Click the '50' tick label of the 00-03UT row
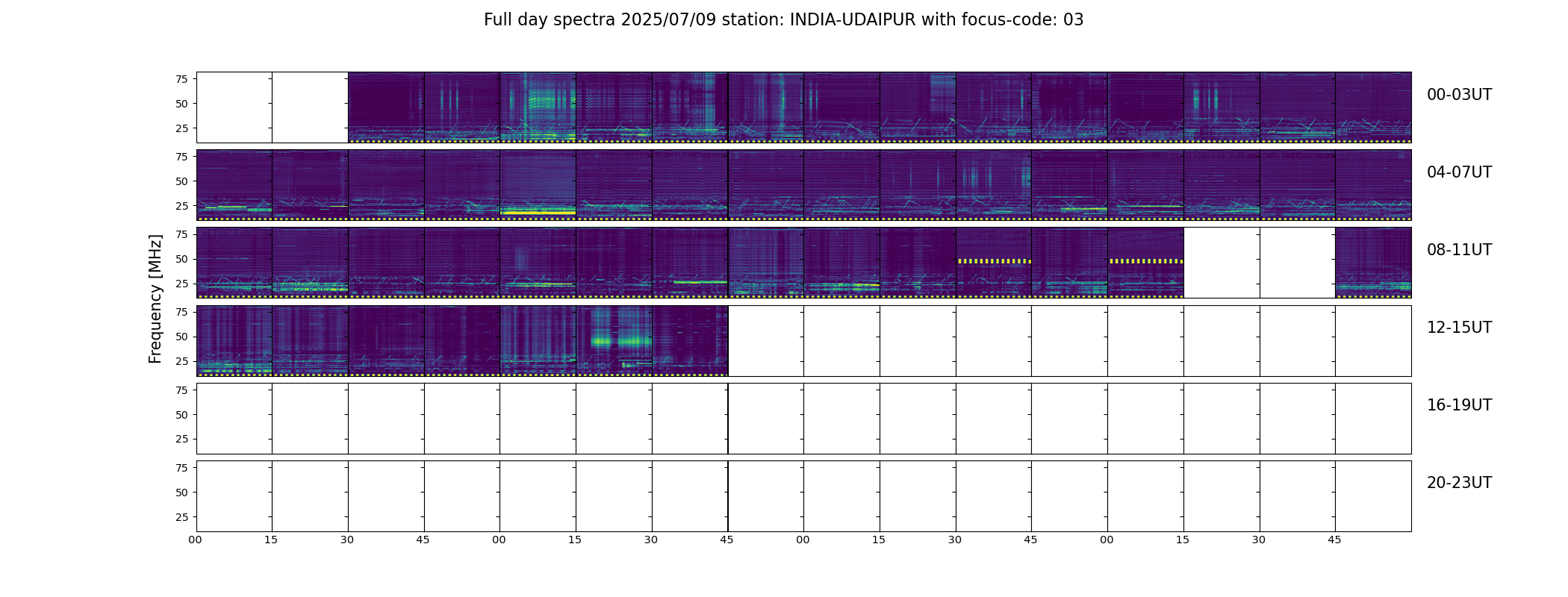This screenshot has height=597, width=1568. pos(181,104)
